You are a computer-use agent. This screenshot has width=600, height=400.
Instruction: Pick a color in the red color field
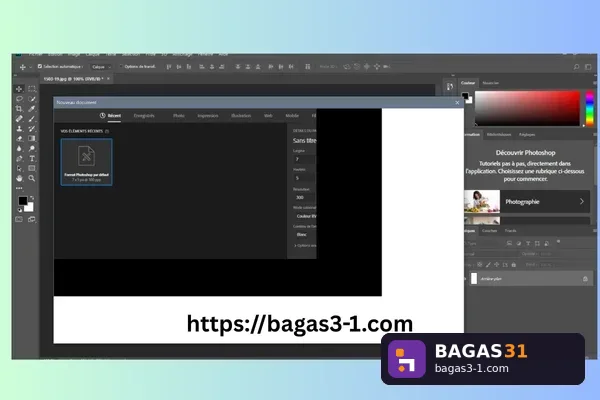pyautogui.click(x=527, y=108)
